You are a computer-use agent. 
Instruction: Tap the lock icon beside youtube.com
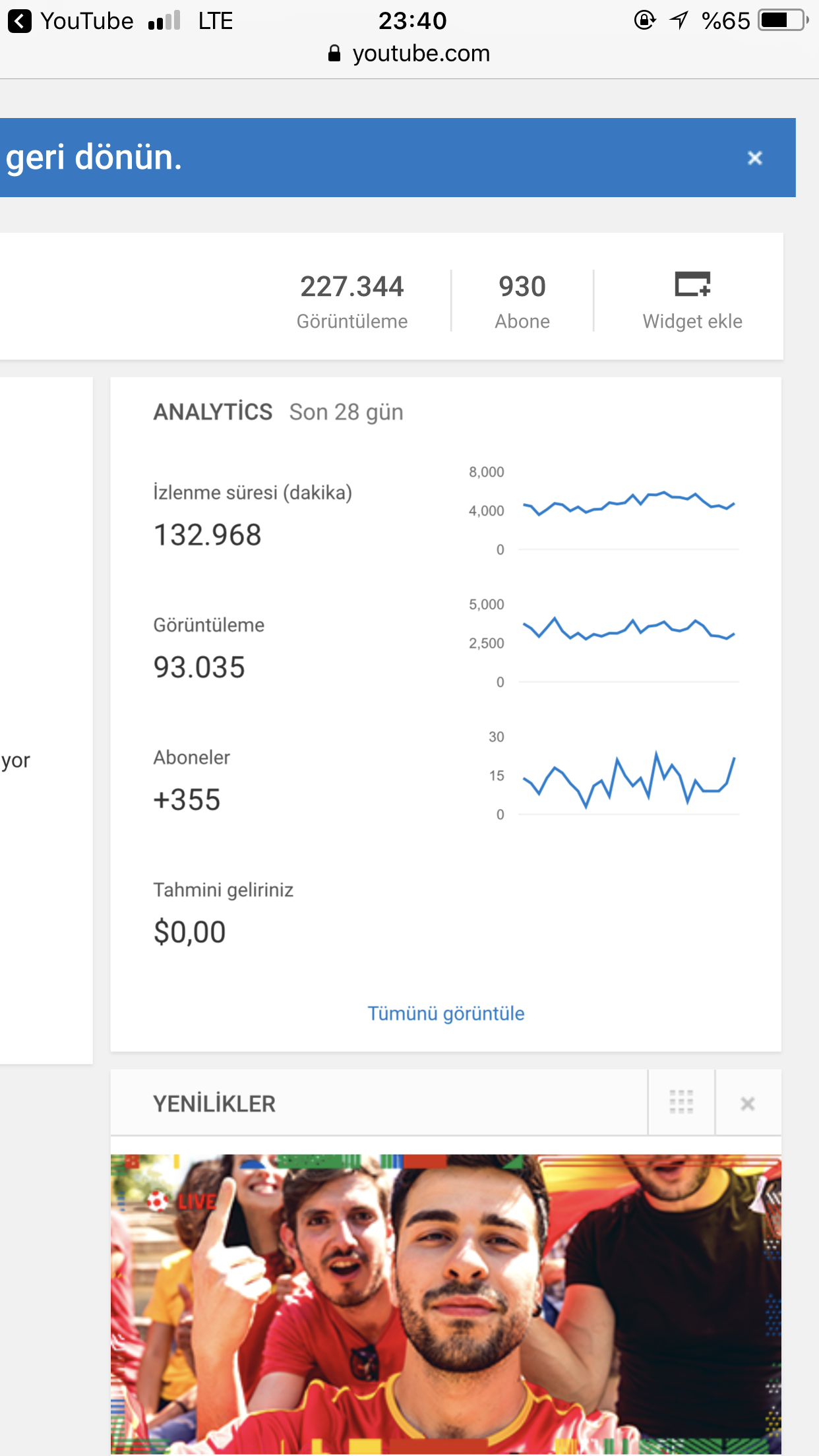tap(334, 53)
